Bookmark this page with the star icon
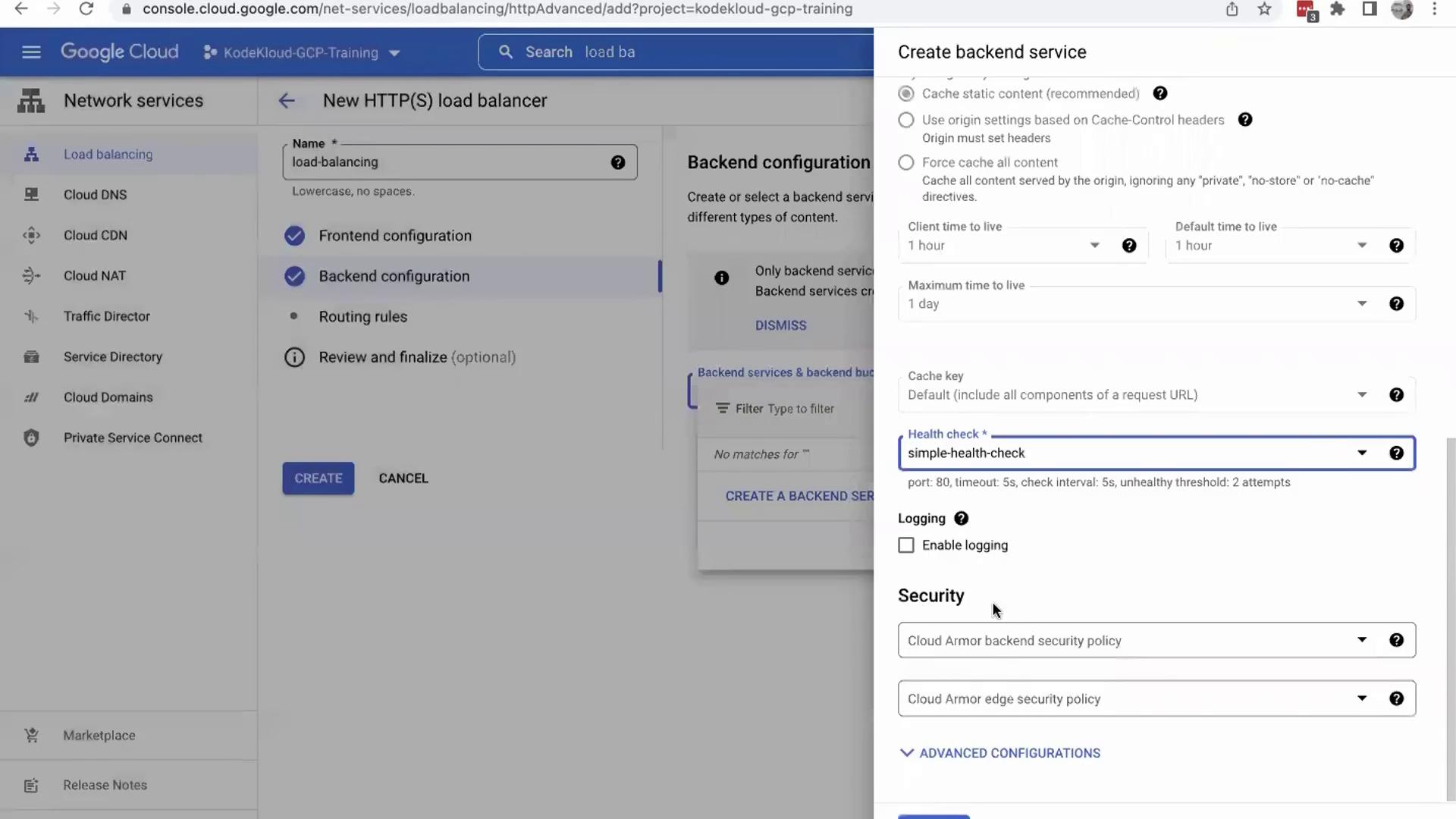This screenshot has height=819, width=1456. tap(1264, 9)
